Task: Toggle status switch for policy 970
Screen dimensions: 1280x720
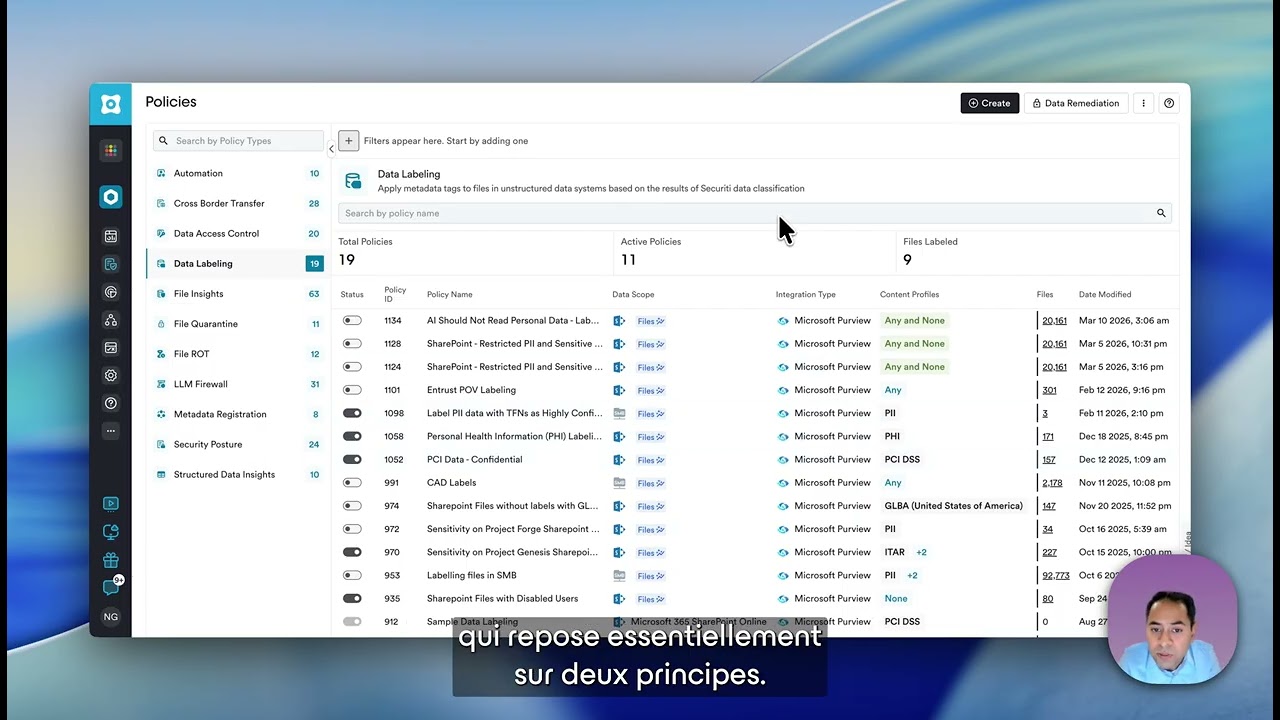Action: tap(351, 552)
